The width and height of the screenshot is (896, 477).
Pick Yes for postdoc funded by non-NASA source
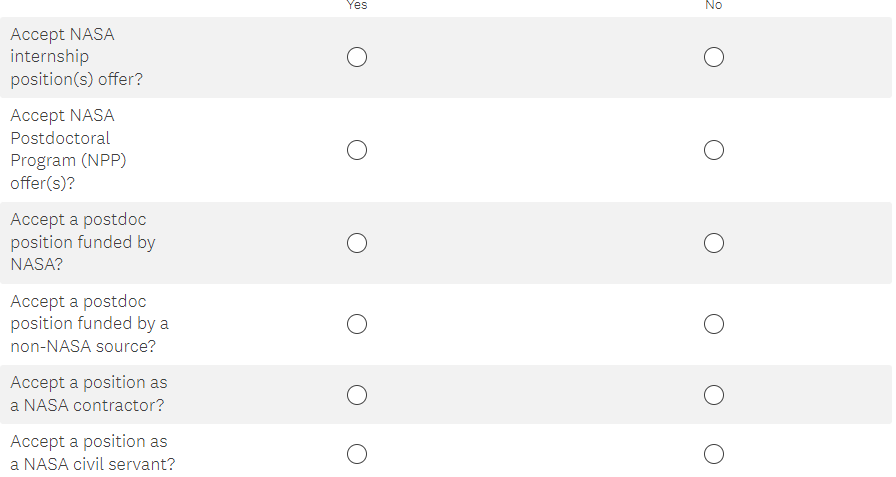pyautogui.click(x=357, y=324)
